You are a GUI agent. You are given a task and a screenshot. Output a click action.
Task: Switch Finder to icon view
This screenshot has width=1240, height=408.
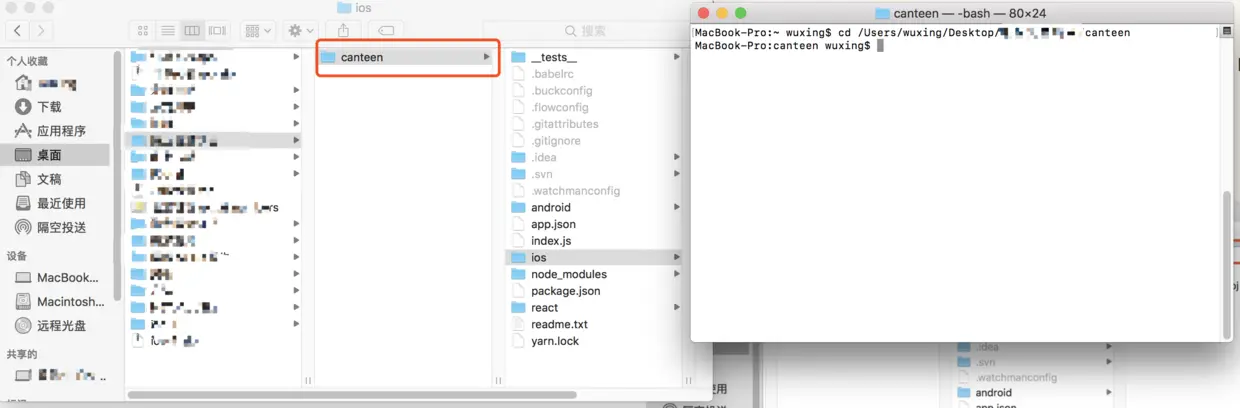point(143,31)
